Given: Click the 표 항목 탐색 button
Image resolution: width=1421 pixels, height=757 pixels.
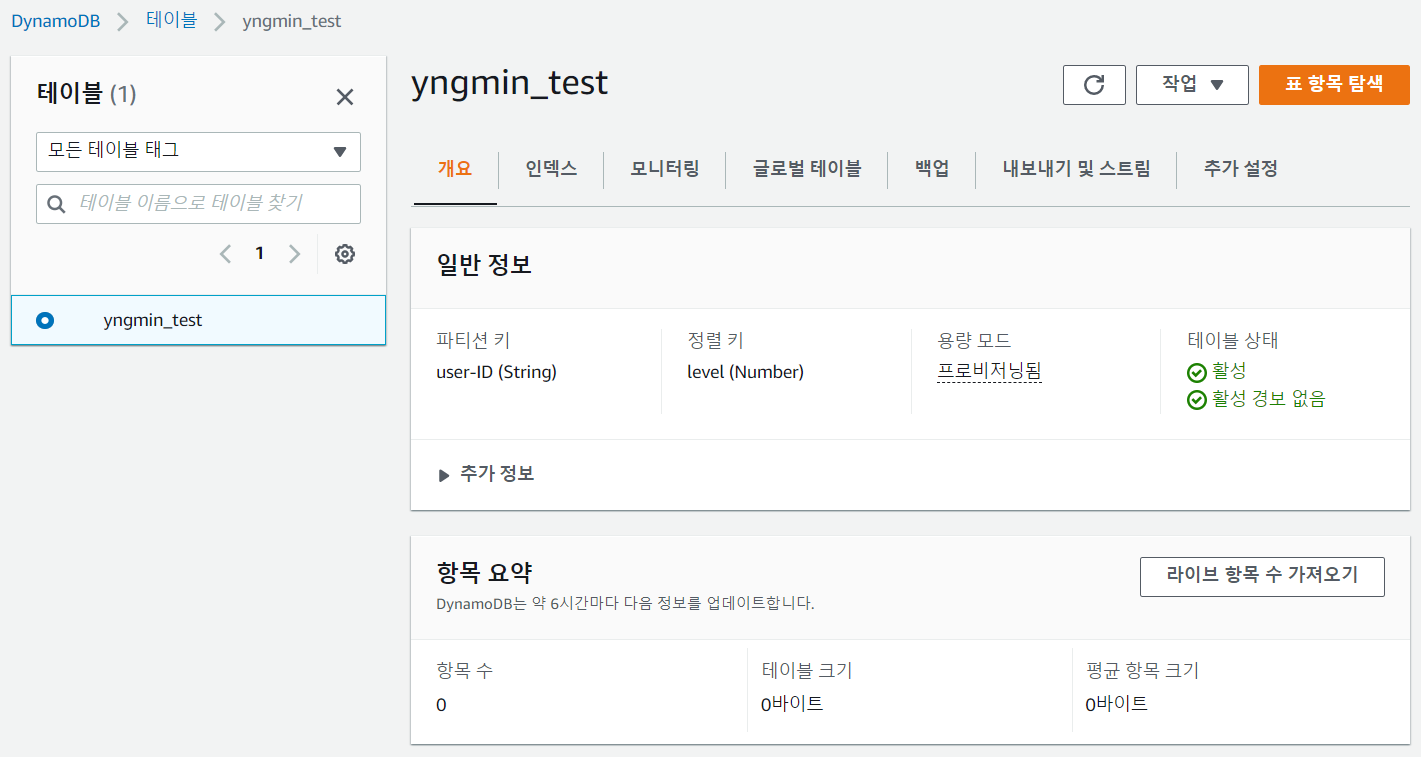Looking at the screenshot, I should (1334, 84).
